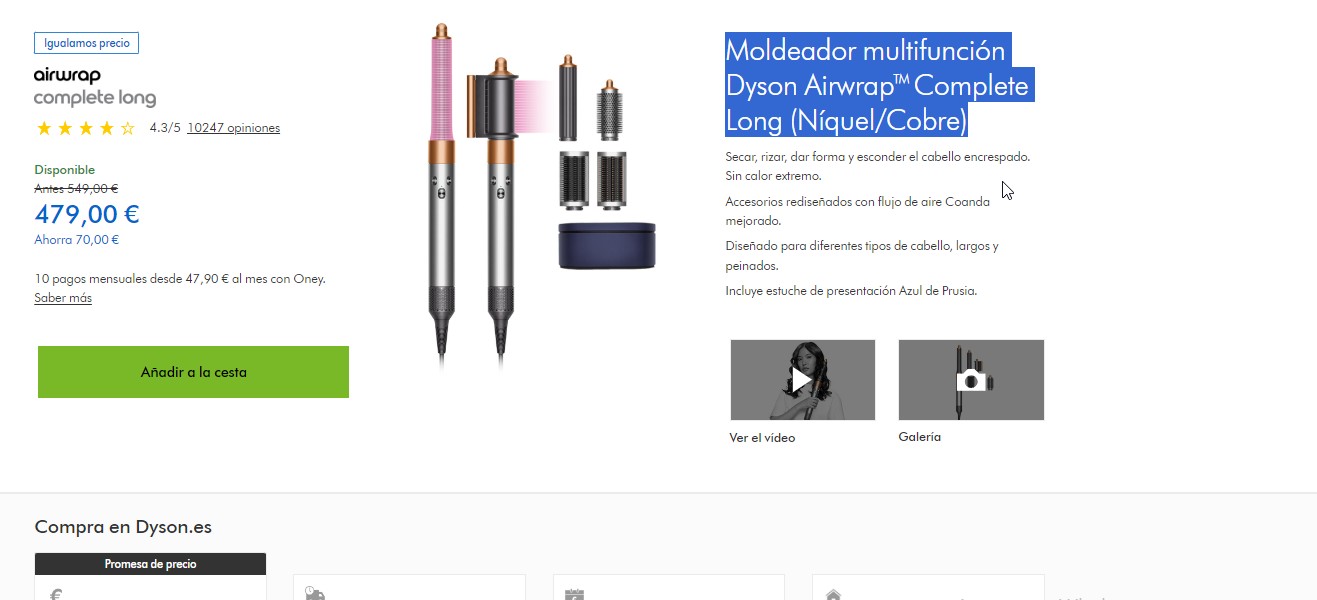Click the Galería label
Screen dimensions: 1317x600
(x=920, y=437)
